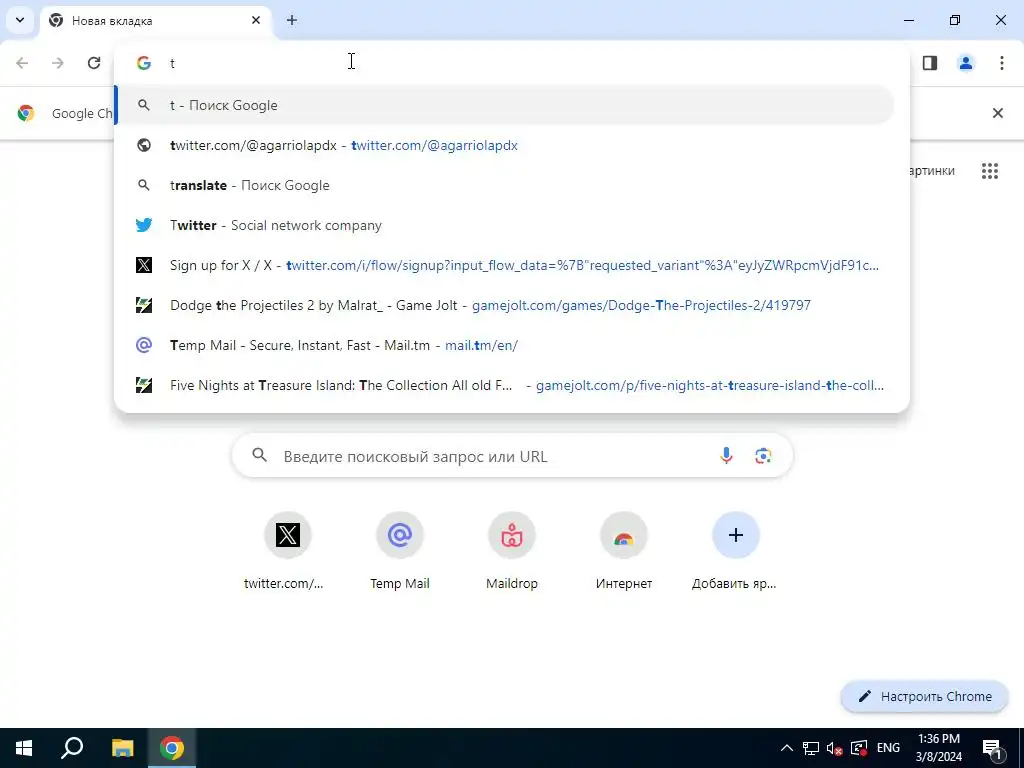Click the X logo icon beside Sign up suggestion
The width and height of the screenshot is (1024, 768).
pos(144,265)
